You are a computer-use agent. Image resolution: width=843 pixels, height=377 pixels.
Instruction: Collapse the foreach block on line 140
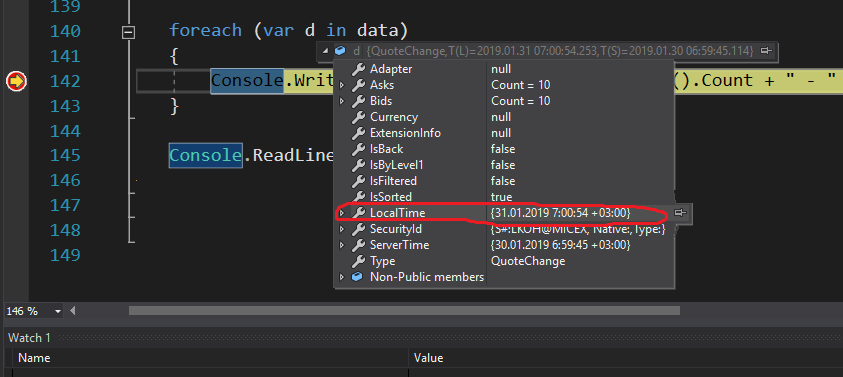point(128,33)
